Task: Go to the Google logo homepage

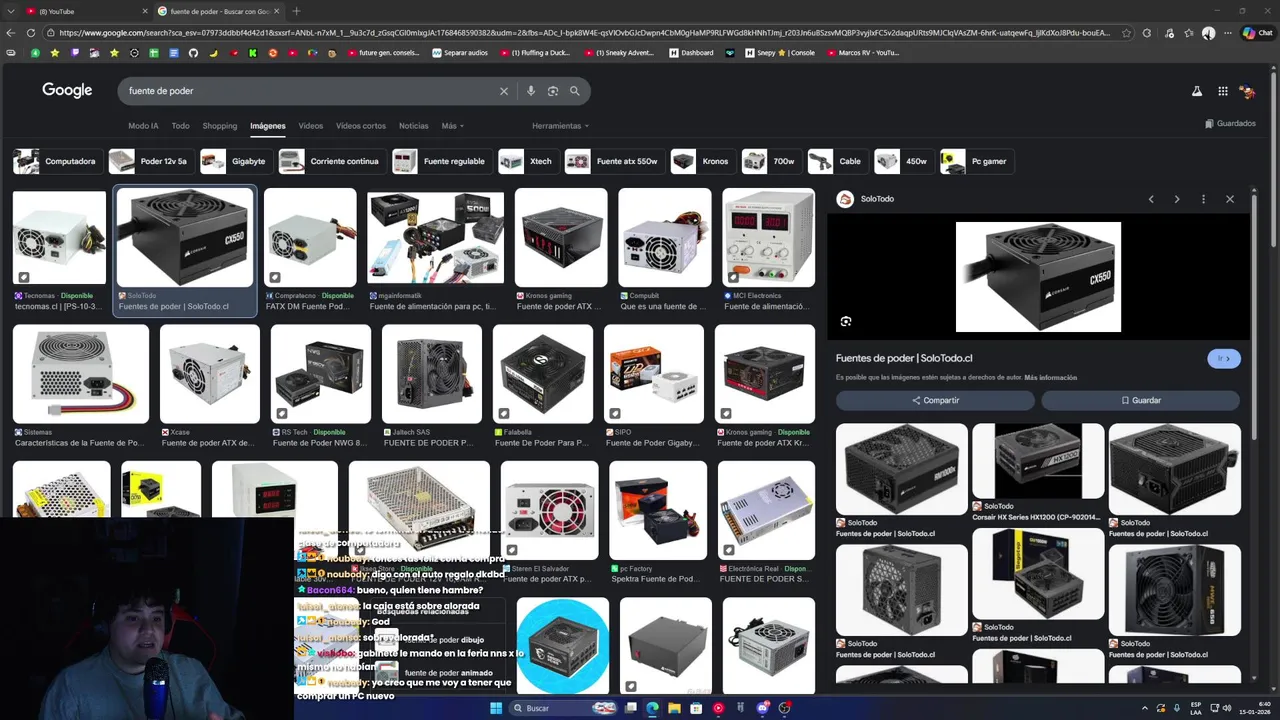Action: point(67,90)
